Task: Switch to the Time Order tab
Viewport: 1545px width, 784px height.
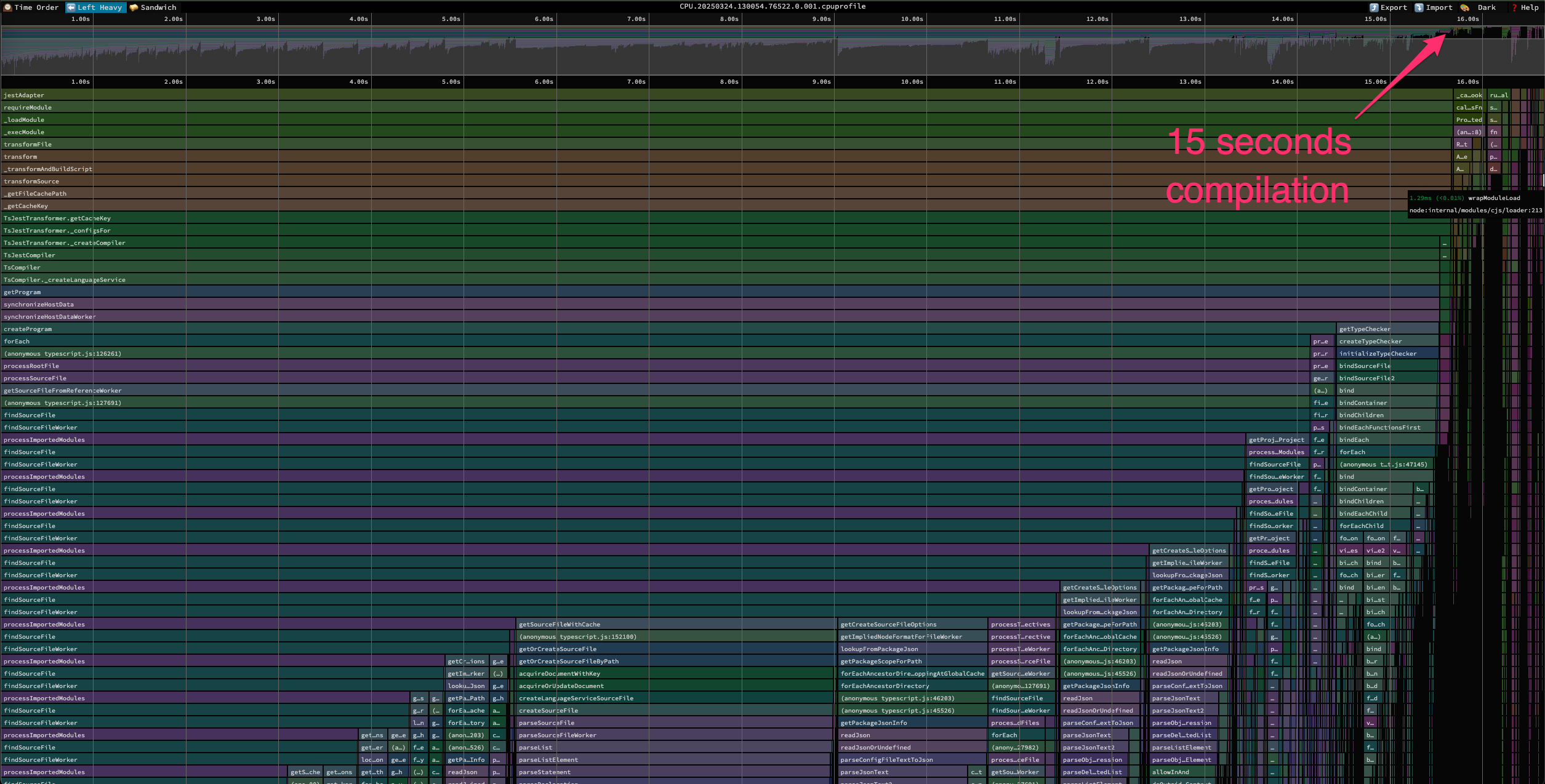Action: point(36,7)
